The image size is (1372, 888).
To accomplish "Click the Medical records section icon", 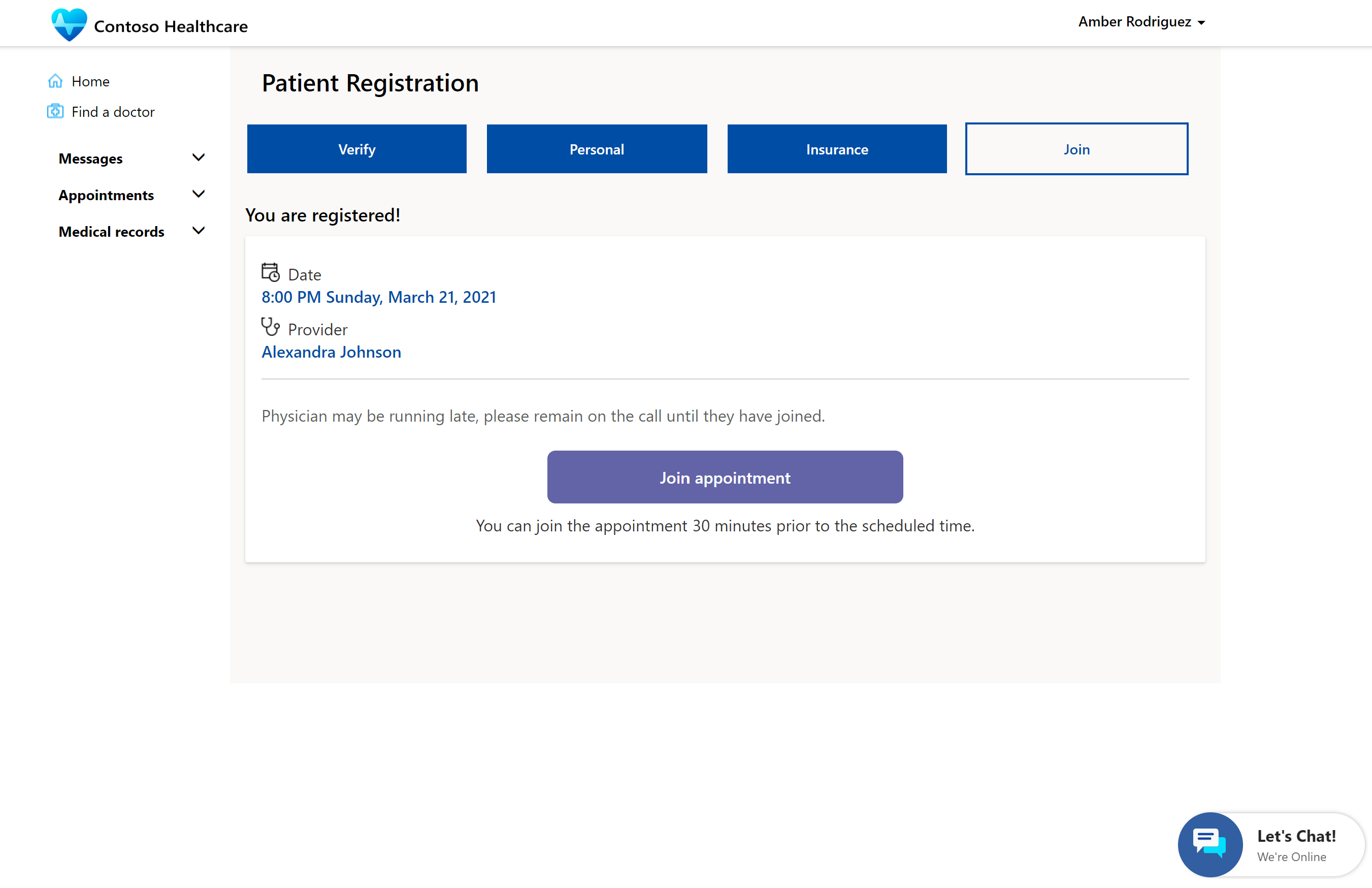I will point(199,231).
